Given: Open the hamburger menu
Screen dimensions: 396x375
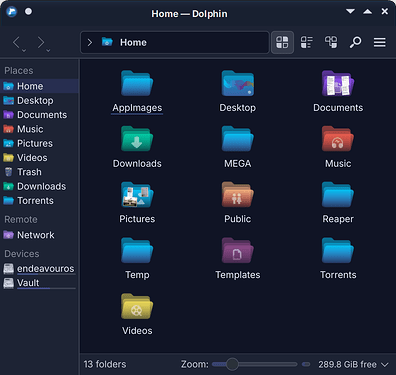Looking at the screenshot, I should 380,42.
